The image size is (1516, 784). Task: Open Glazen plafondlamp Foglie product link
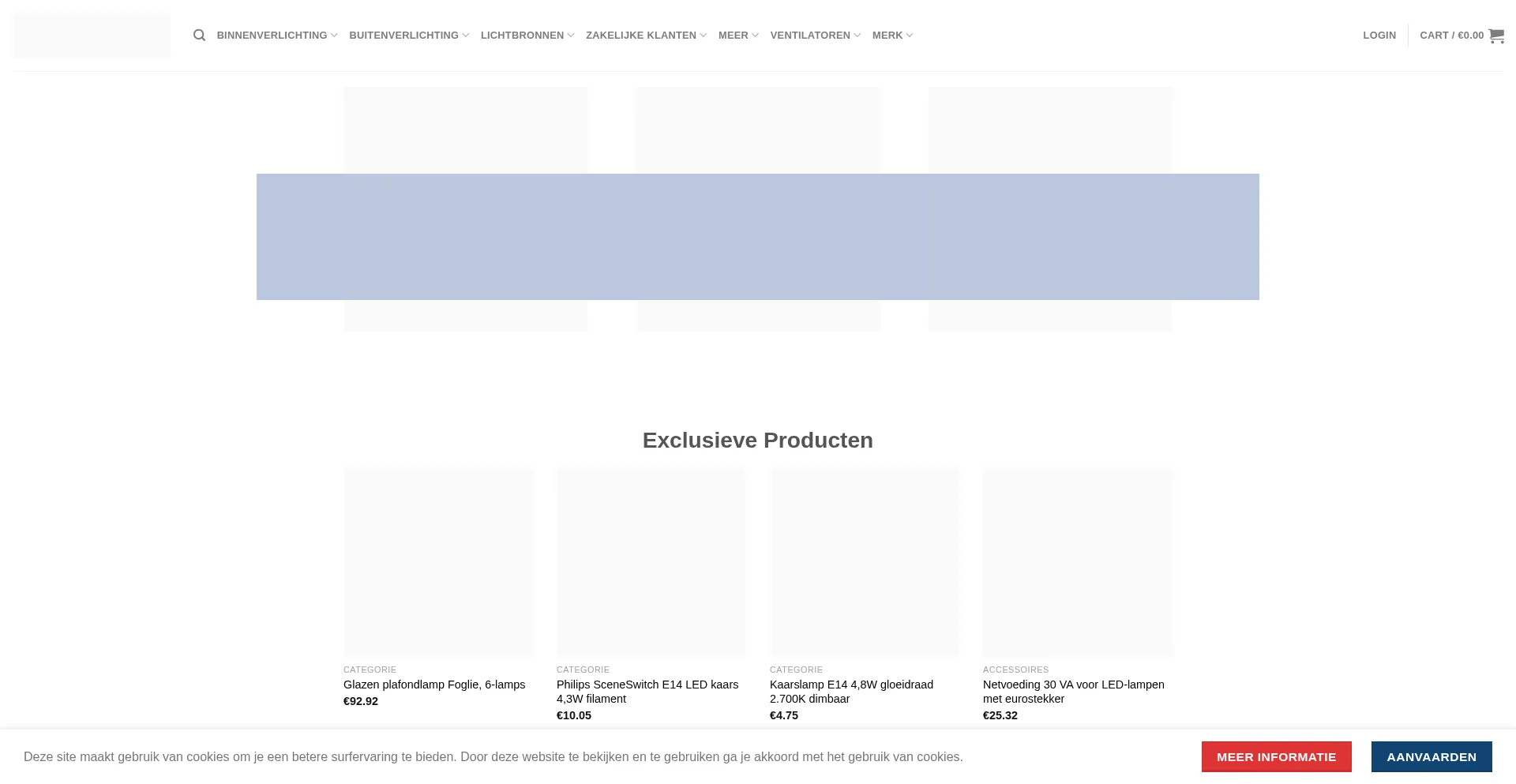point(434,685)
